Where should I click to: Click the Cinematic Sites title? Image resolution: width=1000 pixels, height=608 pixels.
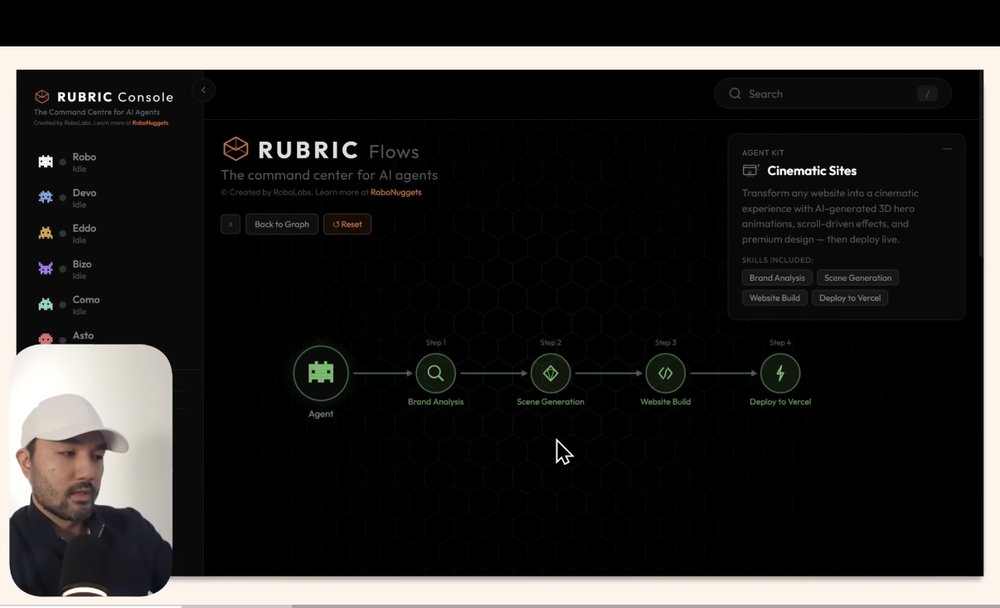812,170
